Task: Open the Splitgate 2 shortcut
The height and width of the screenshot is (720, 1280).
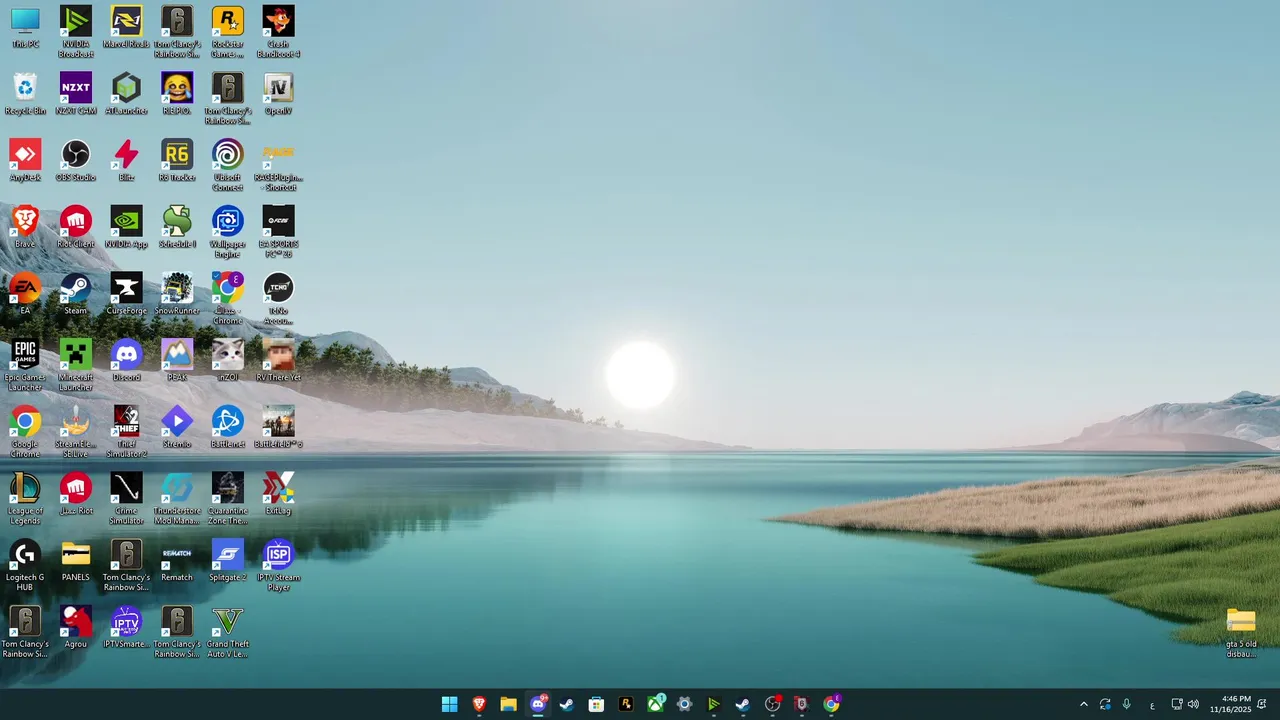Action: (x=227, y=561)
